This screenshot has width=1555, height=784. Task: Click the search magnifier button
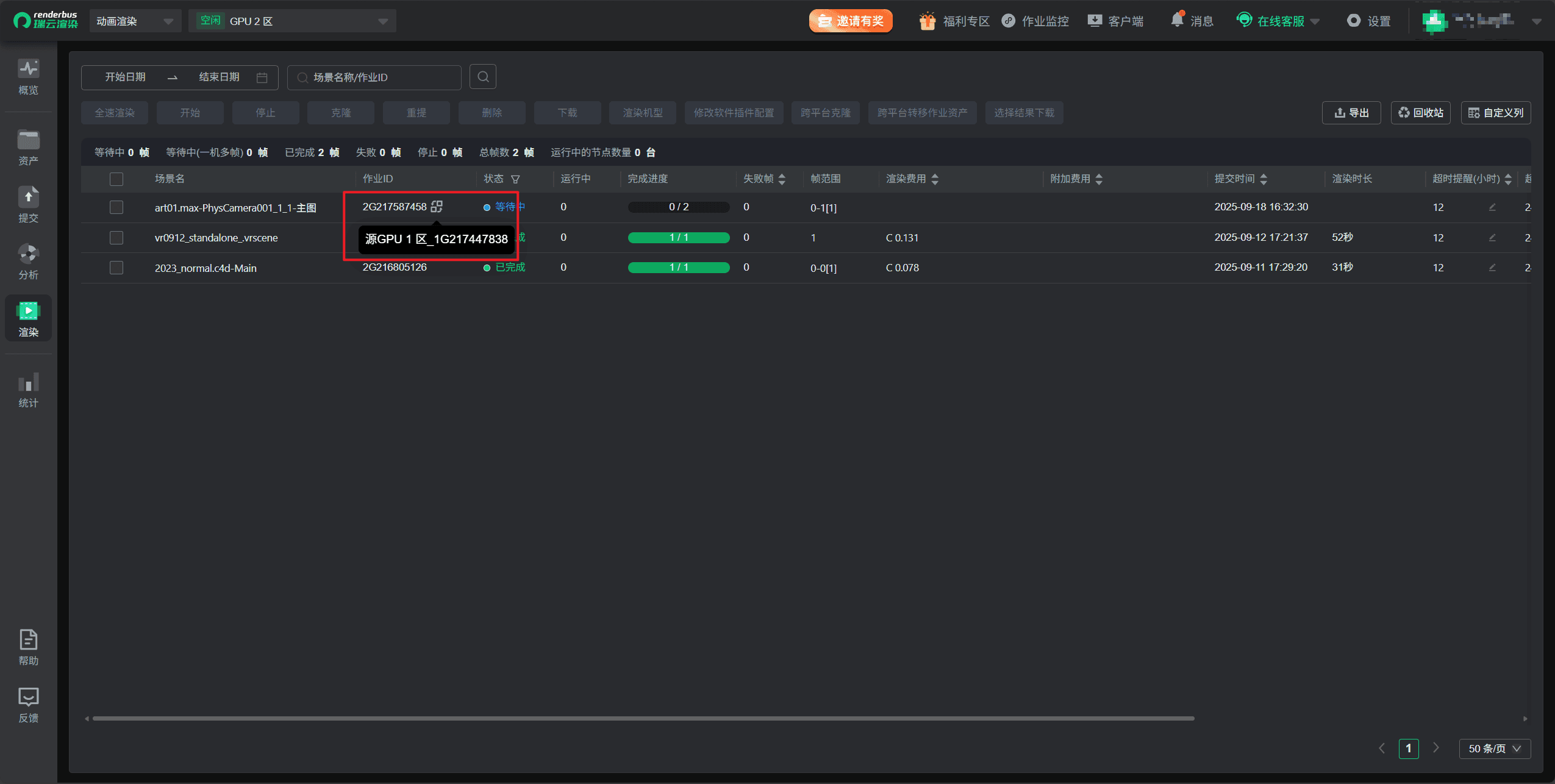(483, 77)
